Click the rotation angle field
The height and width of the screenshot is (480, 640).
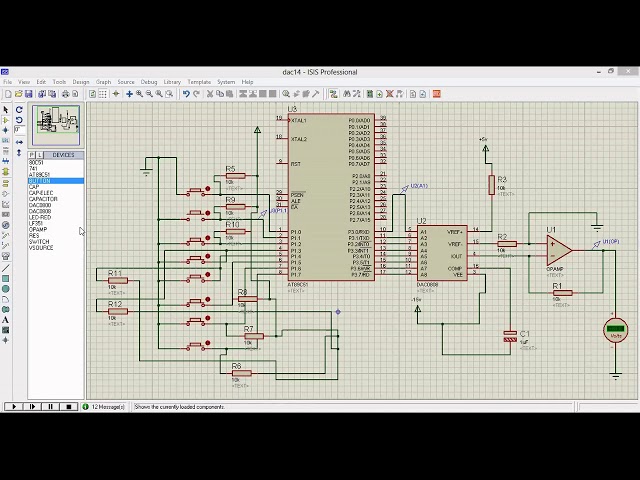tap(19, 130)
